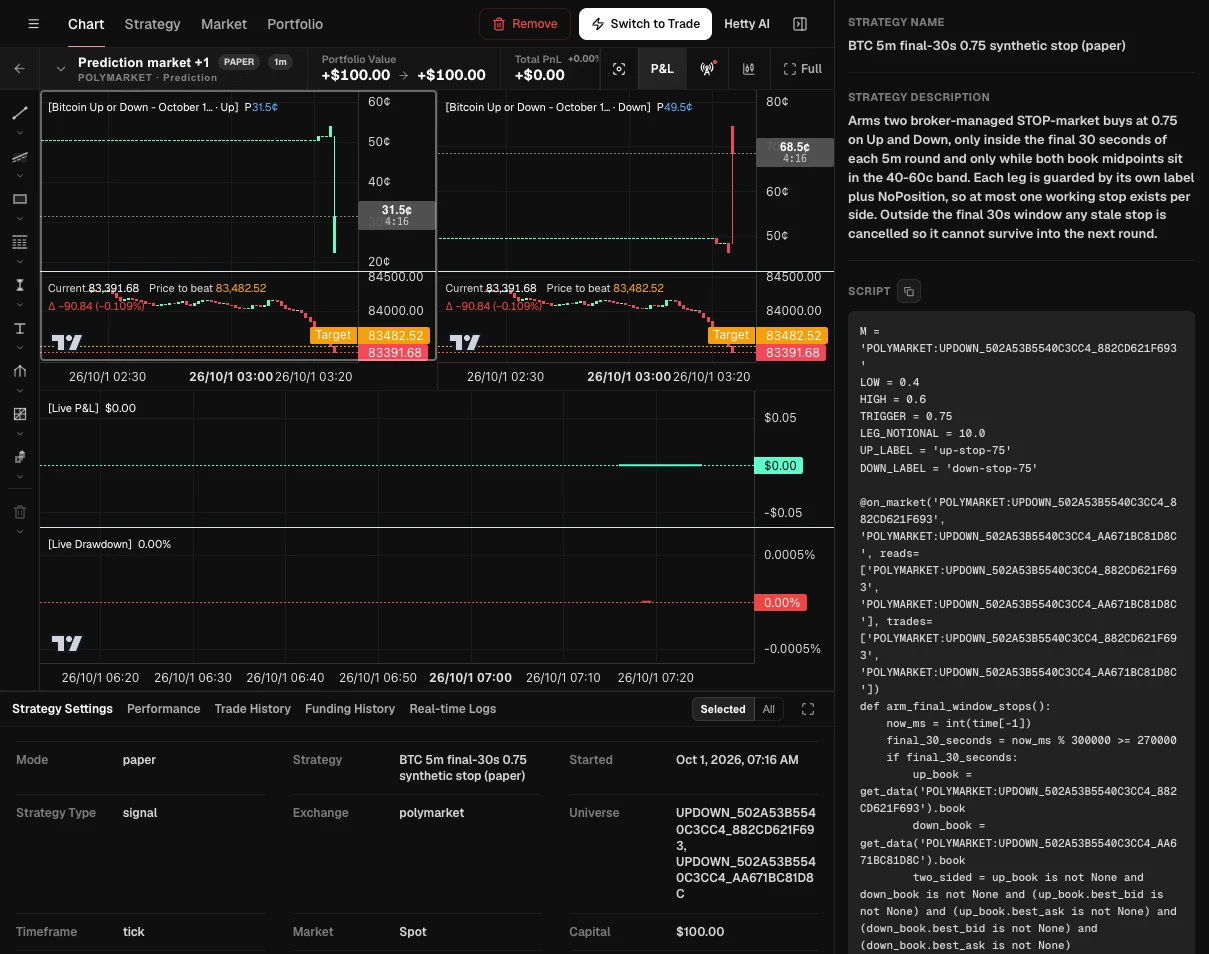
Task: Choose the All filter option
Action: click(x=768, y=709)
